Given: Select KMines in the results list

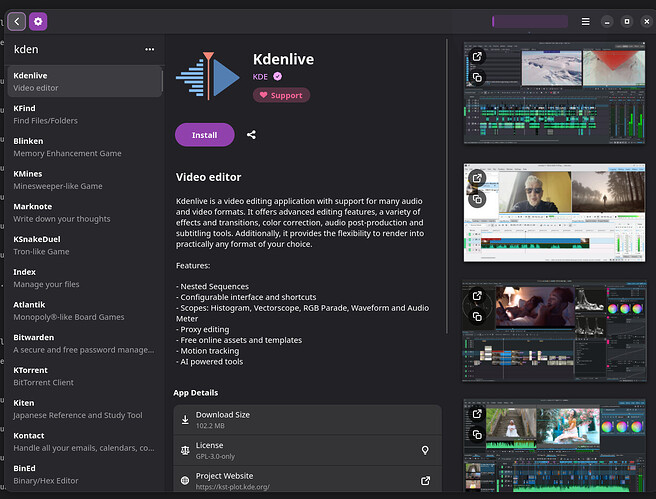Looking at the screenshot, I should tap(85, 179).
